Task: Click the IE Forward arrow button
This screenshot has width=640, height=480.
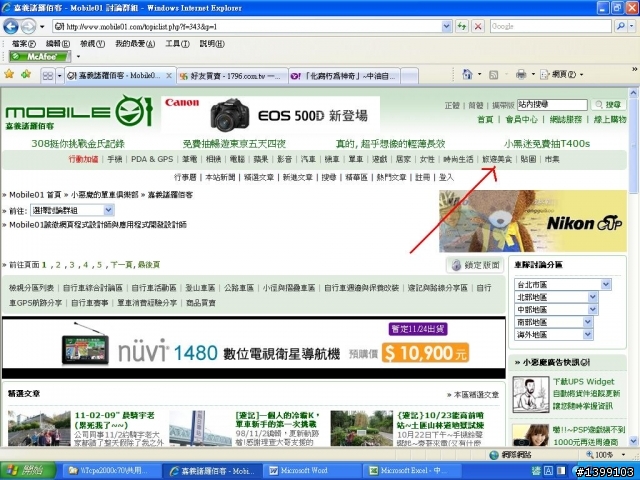Action: tap(28, 27)
